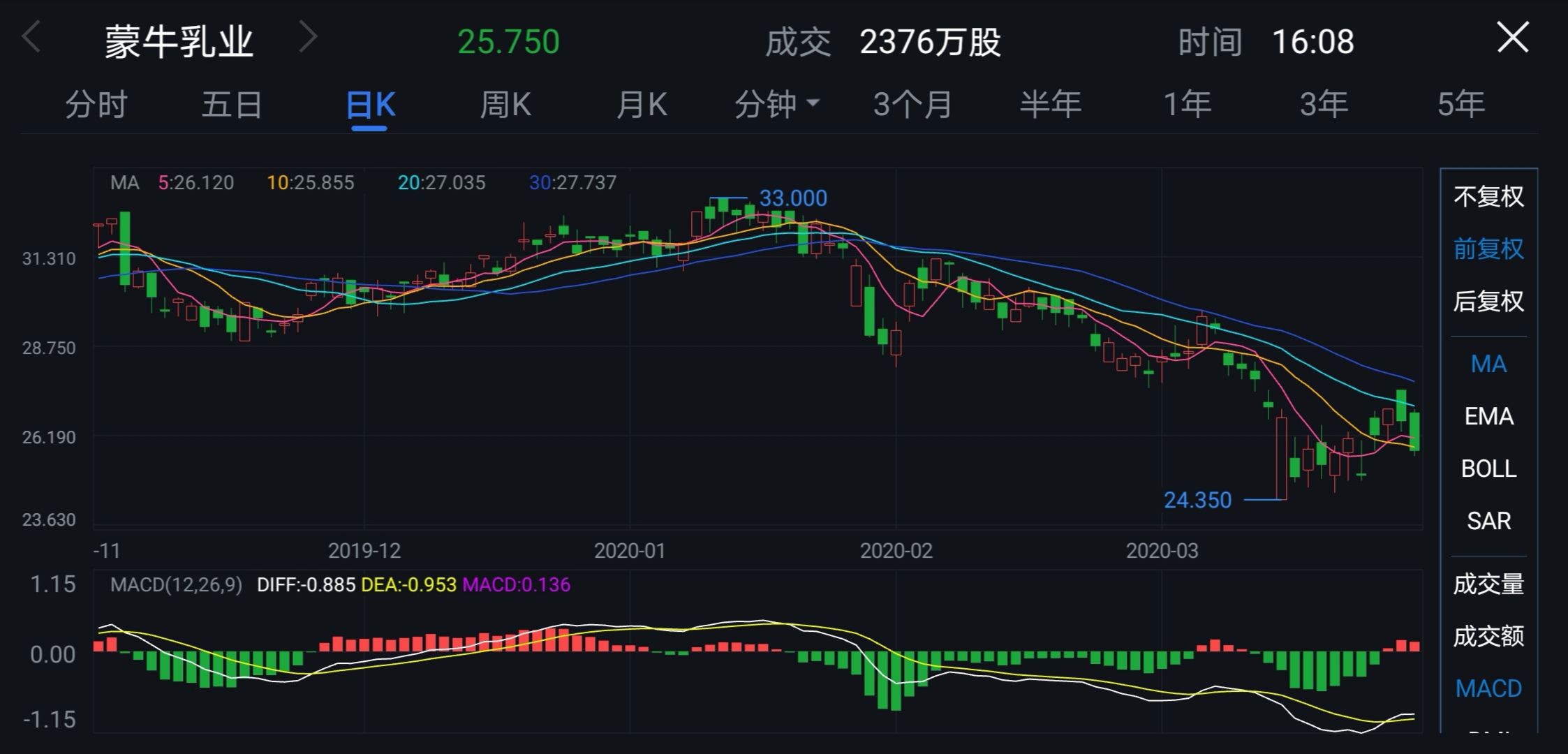The image size is (1568, 754).
Task: Click the 31.310 price axis label
Action: [x=49, y=259]
